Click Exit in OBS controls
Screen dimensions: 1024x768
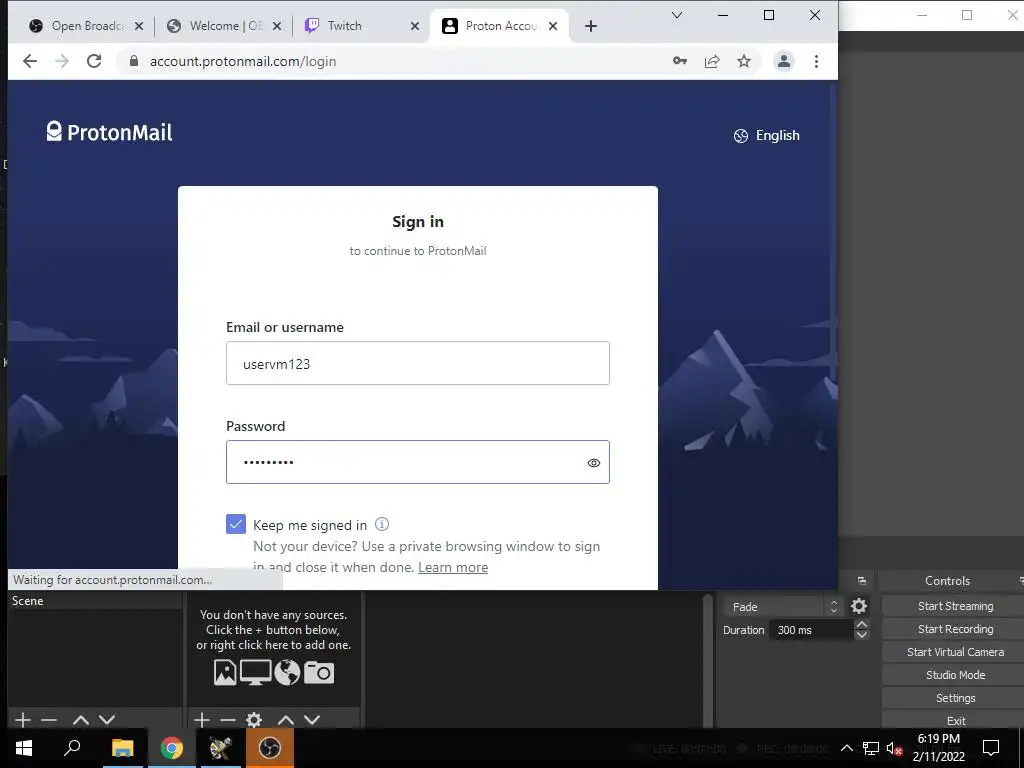(x=955, y=720)
